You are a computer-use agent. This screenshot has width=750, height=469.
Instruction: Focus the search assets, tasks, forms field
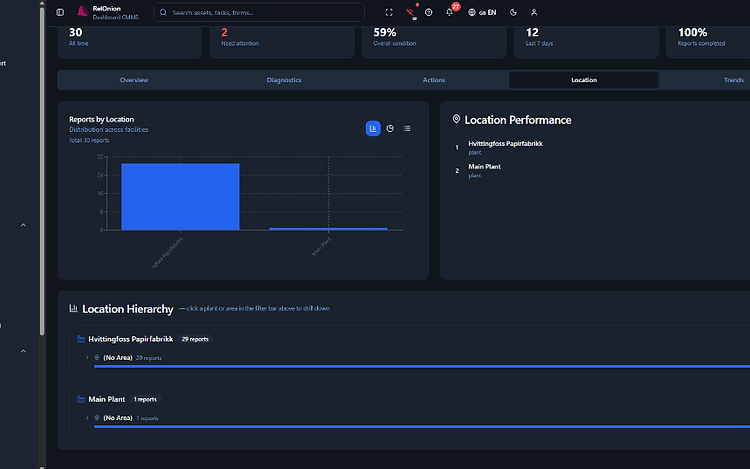(x=259, y=12)
